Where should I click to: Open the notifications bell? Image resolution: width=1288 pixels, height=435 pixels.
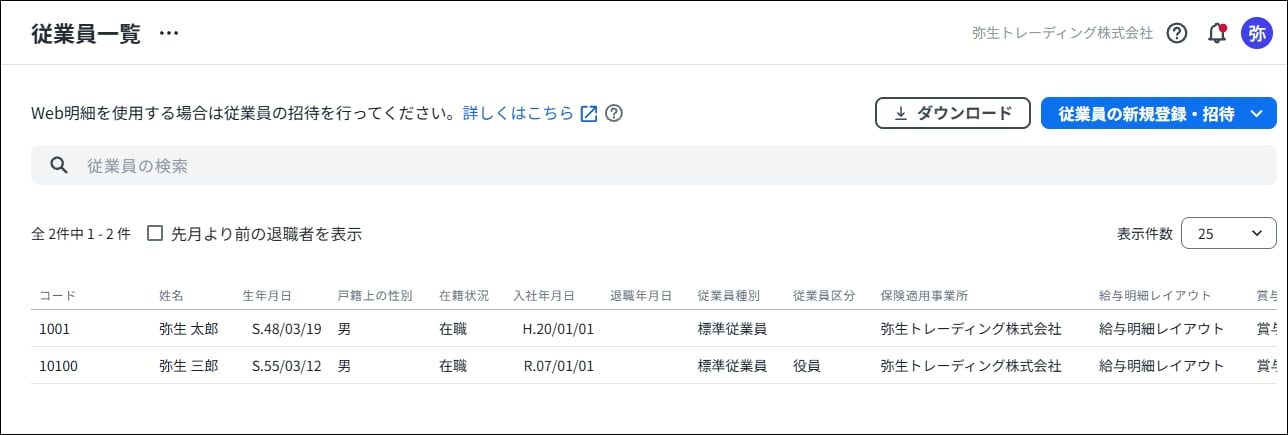point(1217,33)
